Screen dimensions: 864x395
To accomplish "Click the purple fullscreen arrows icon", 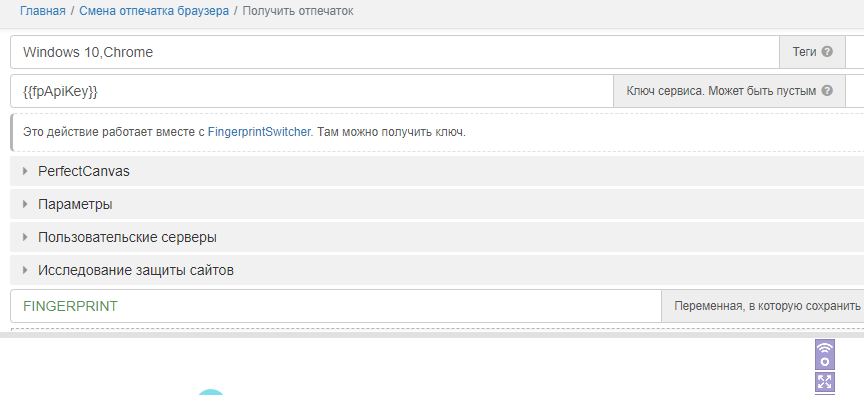I will click(x=825, y=381).
